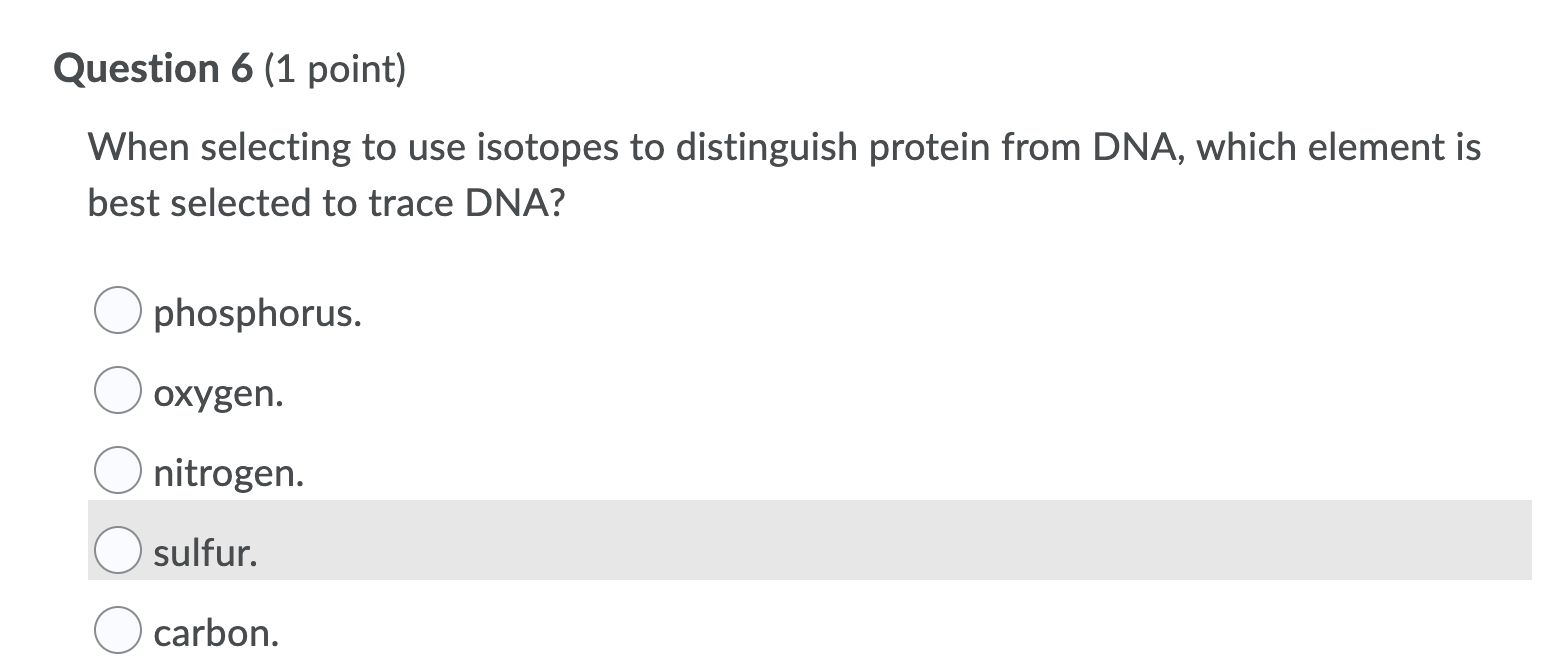Image resolution: width=1554 pixels, height=666 pixels.
Task: Click the "phosphorus." answer label
Action: pyautogui.click(x=258, y=314)
